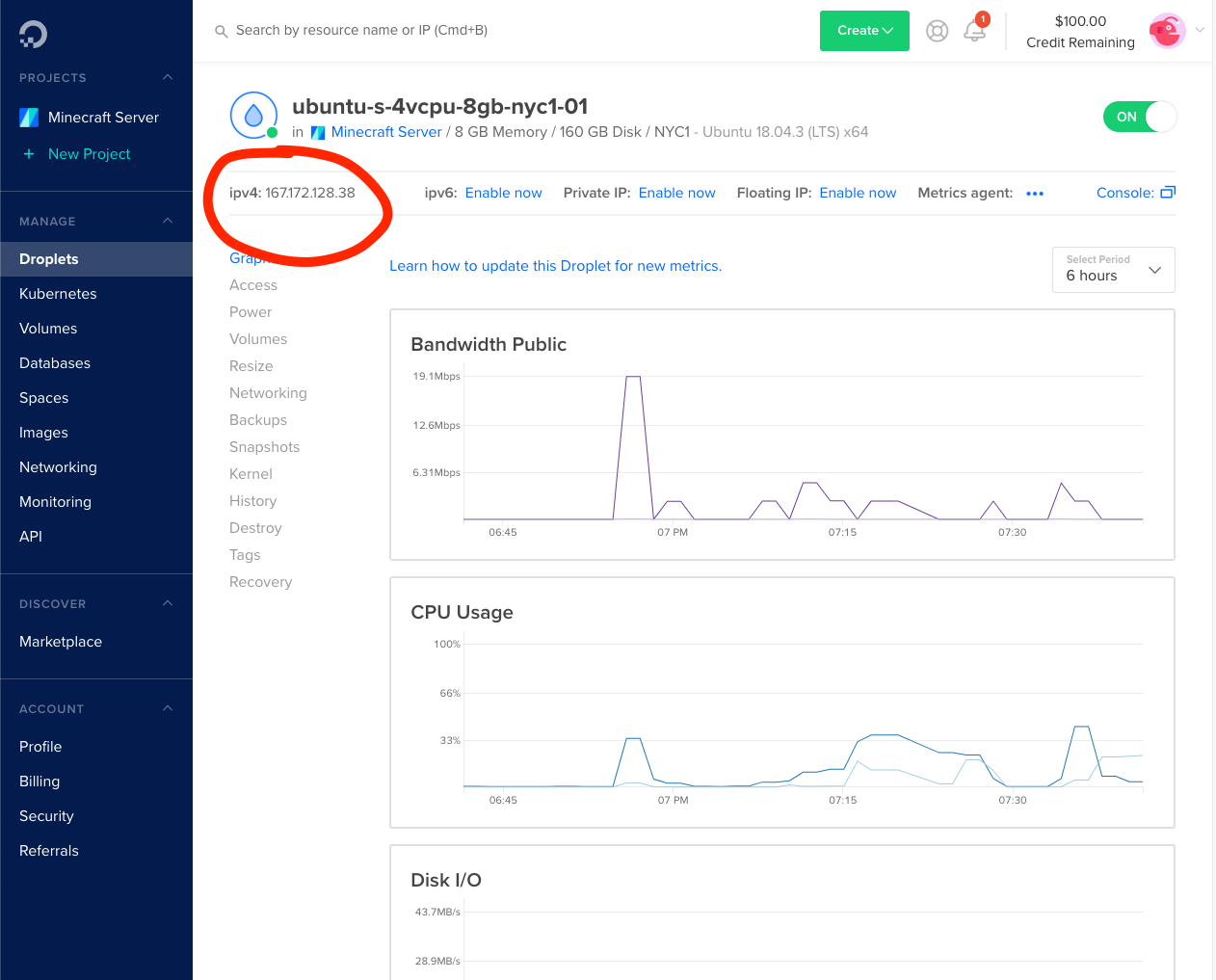Switch to the droplet Backups tab
The height and width of the screenshot is (980, 1216).
click(x=258, y=420)
